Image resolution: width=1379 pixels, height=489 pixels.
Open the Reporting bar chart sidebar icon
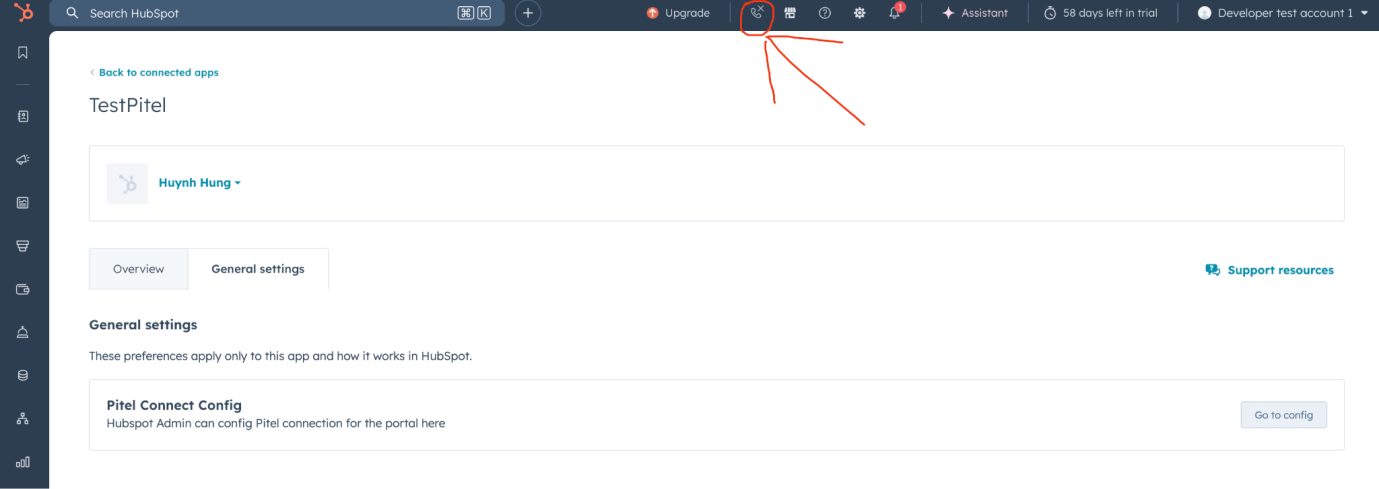[x=23, y=462]
